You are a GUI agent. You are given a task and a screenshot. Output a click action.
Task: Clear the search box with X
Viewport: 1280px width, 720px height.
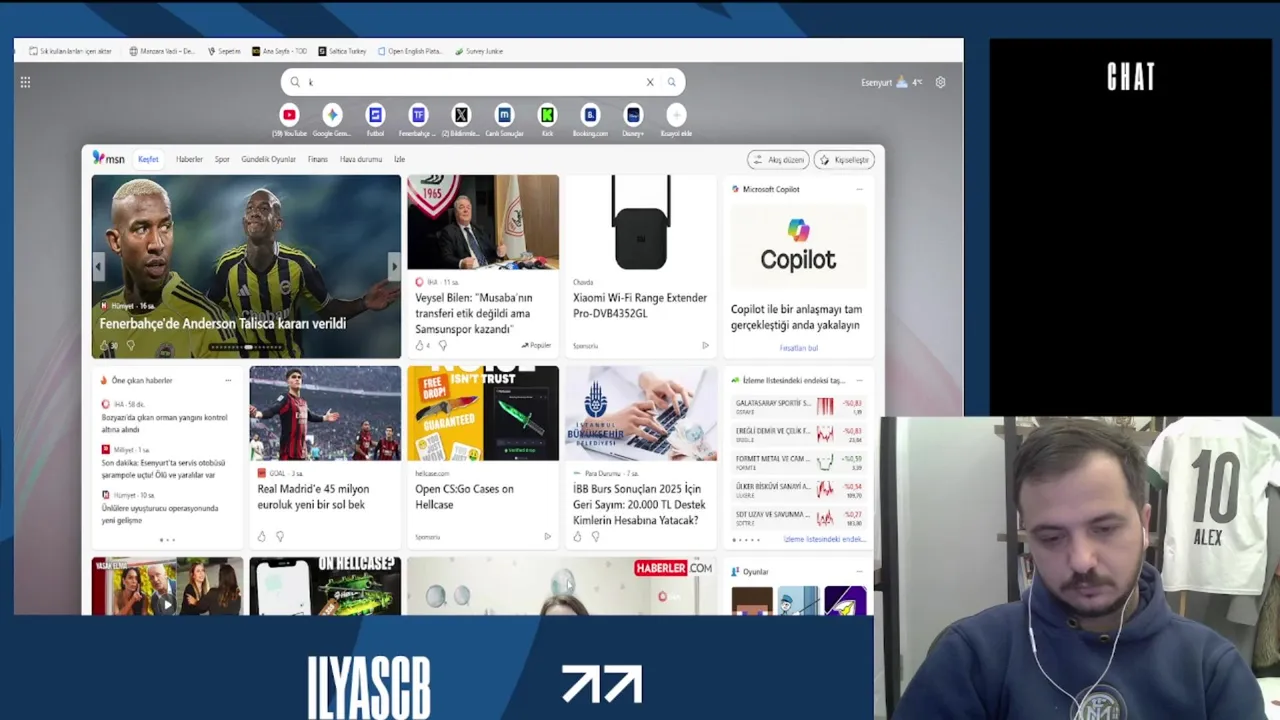650,82
